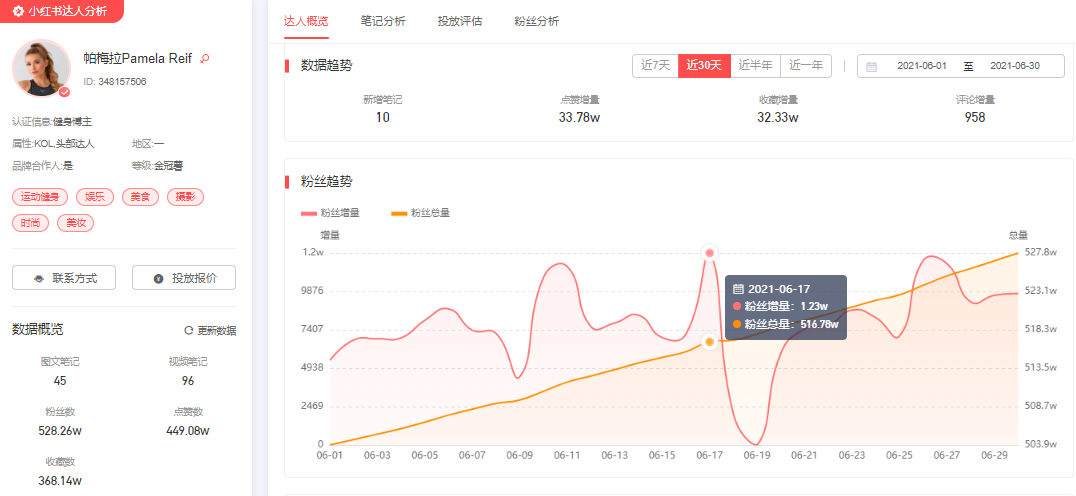Click the 美食 tag

tap(140, 198)
